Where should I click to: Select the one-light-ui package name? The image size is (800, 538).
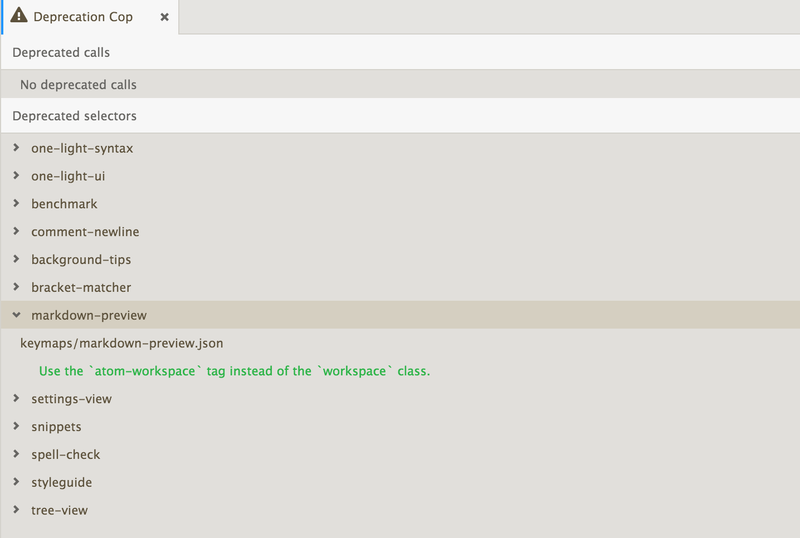point(68,176)
